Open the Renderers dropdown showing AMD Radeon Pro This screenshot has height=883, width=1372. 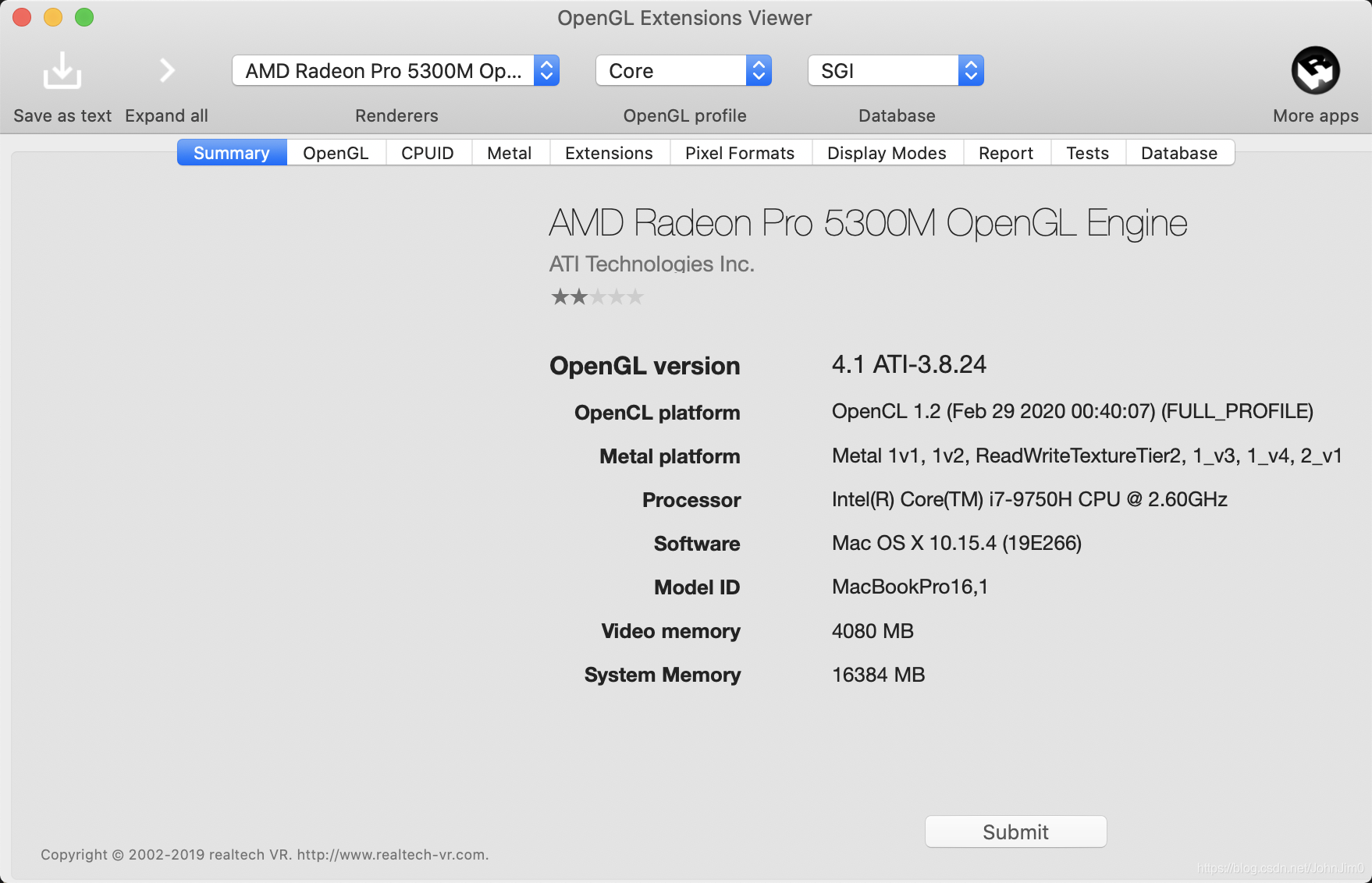click(x=396, y=71)
